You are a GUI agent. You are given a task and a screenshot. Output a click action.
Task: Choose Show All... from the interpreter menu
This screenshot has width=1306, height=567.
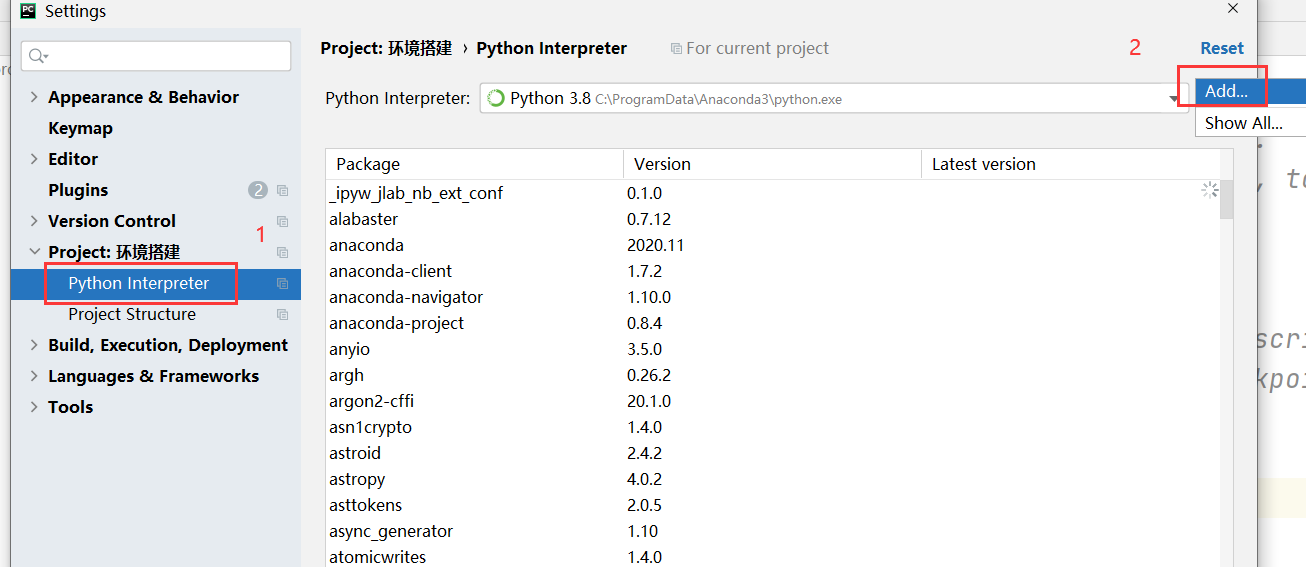click(x=1250, y=123)
